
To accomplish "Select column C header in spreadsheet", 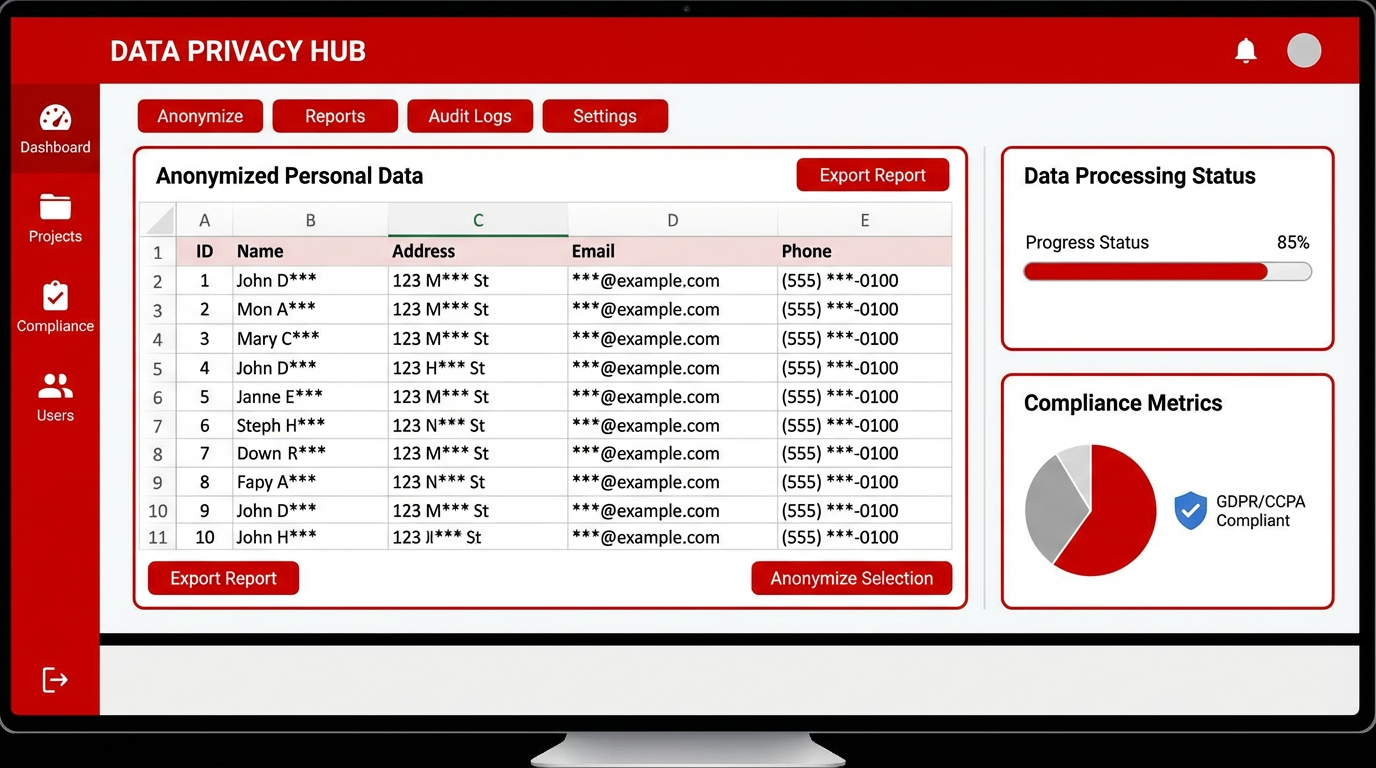I will pyautogui.click(x=478, y=220).
